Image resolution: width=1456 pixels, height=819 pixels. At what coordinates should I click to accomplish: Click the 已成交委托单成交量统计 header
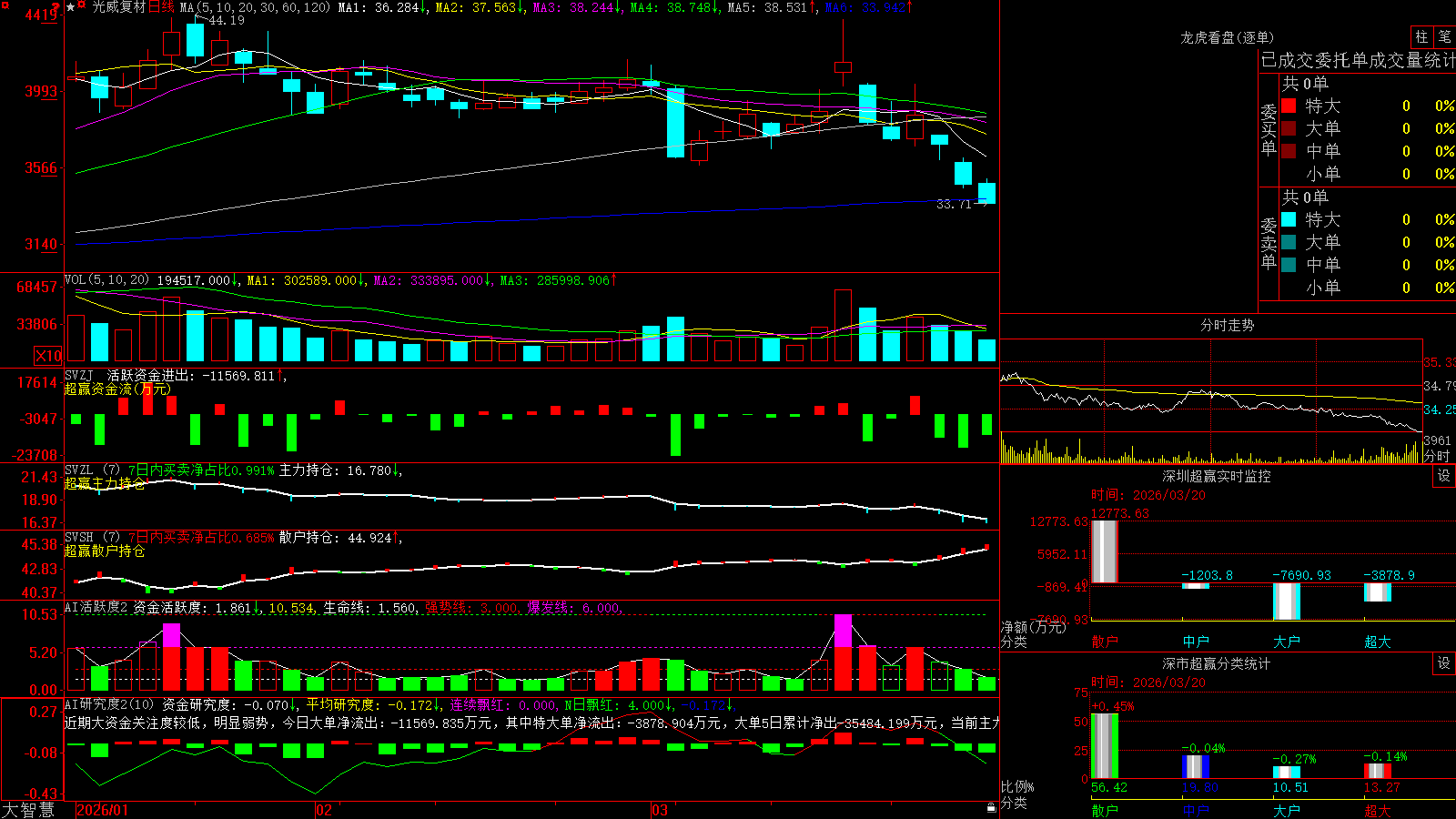coord(1359,60)
